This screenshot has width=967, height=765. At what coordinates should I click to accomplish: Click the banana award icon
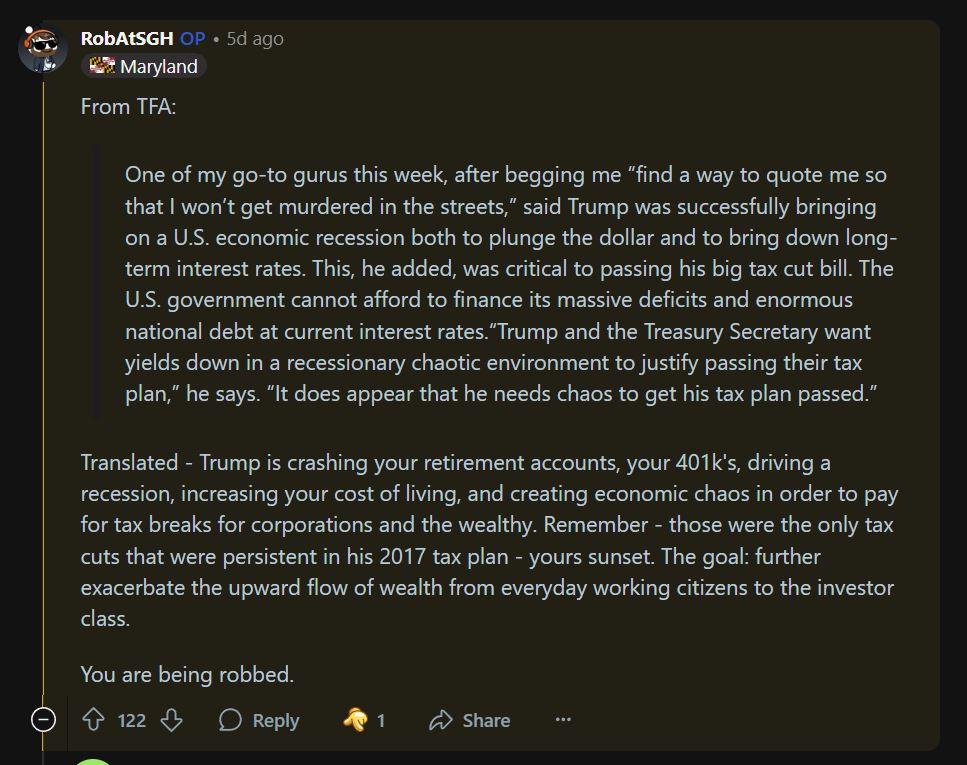(354, 720)
